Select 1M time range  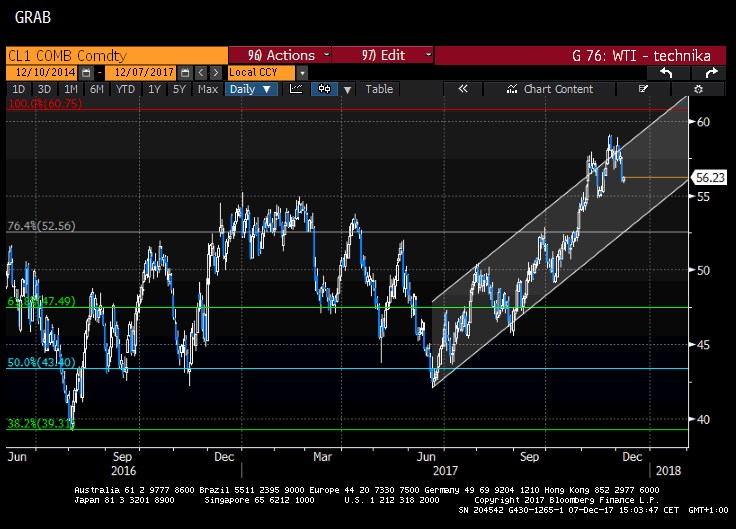point(71,89)
